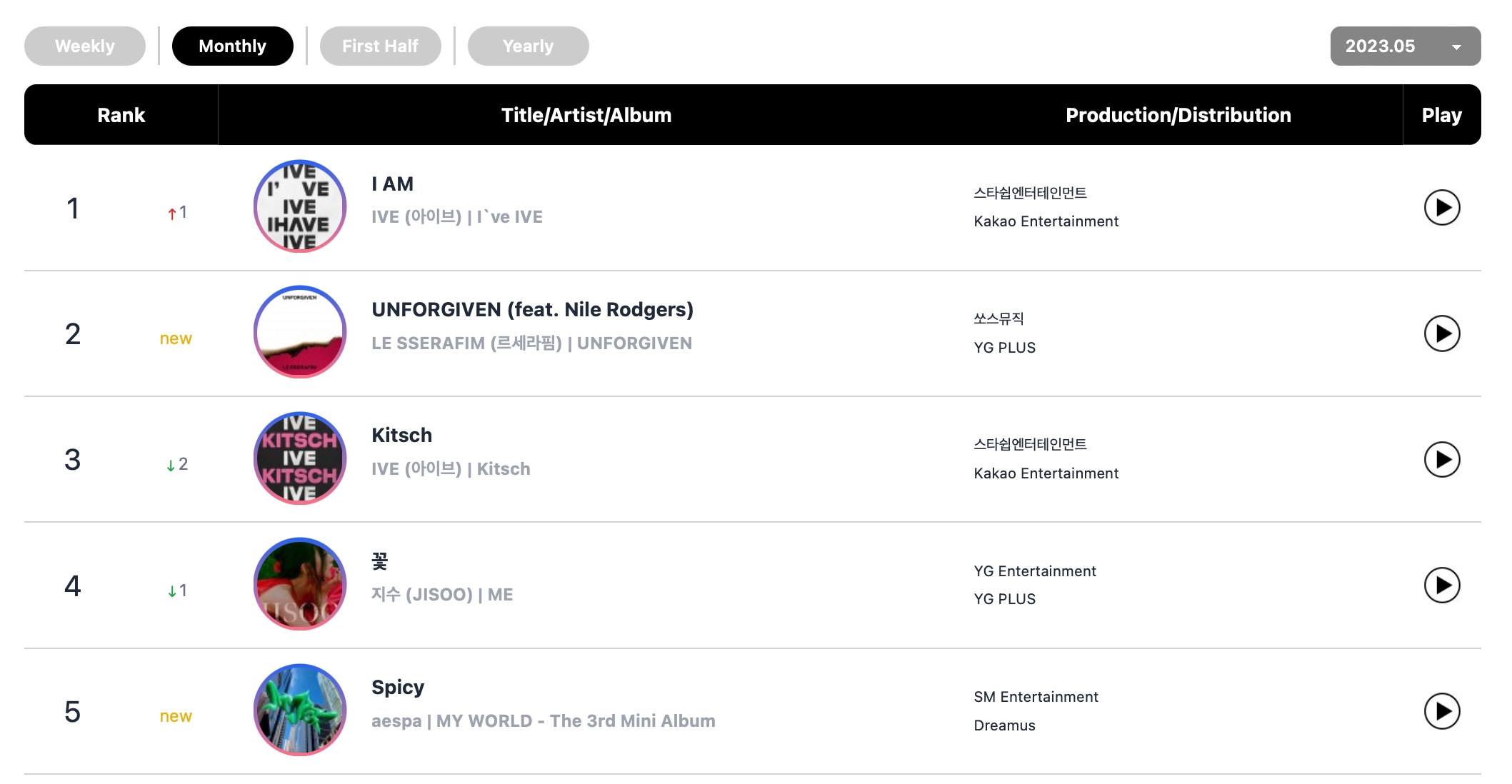Open the First Half chart tab
Screen dimensions: 1512x784
point(381,46)
